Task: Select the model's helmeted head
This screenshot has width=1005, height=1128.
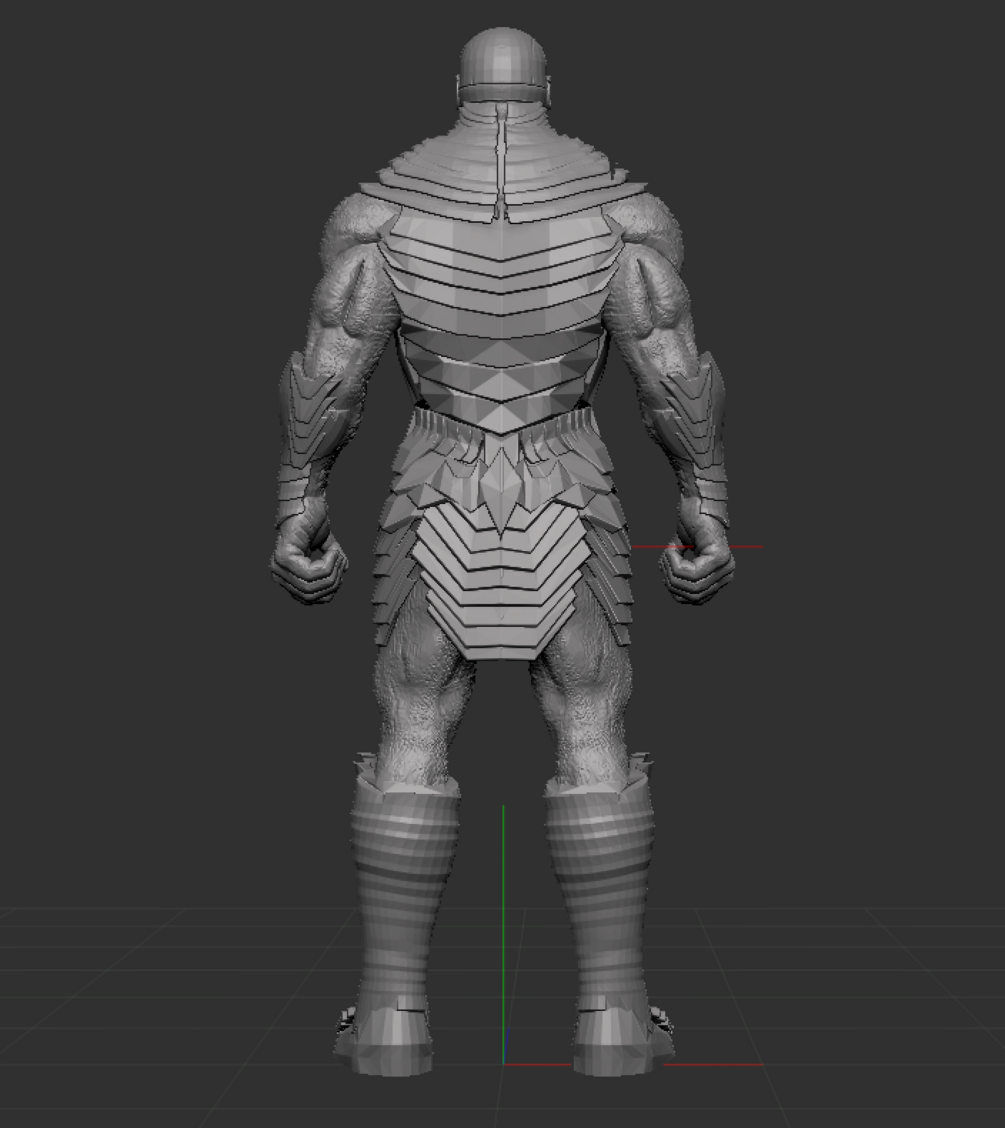Action: [504, 66]
